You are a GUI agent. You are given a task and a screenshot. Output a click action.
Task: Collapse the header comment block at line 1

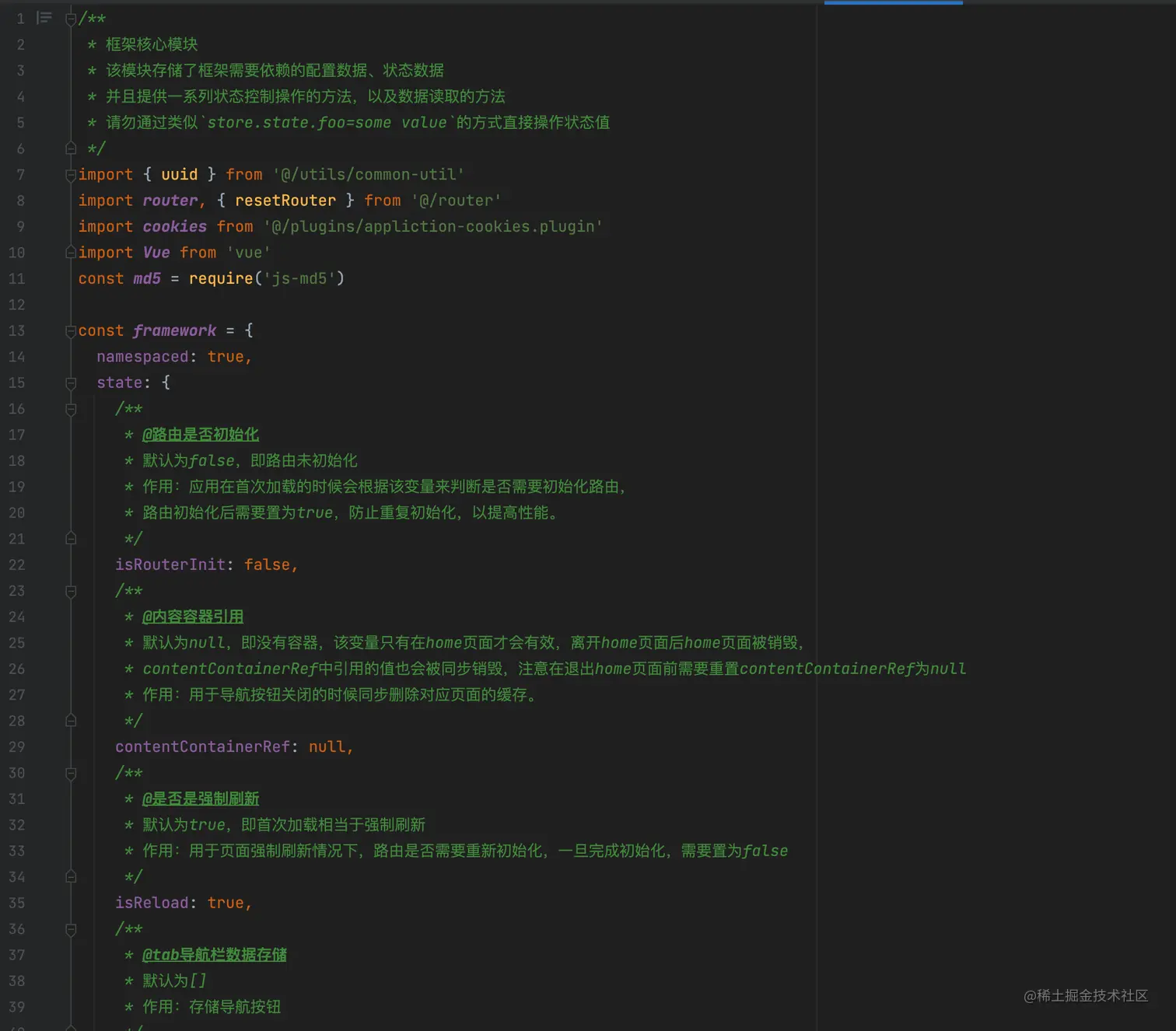71,19
